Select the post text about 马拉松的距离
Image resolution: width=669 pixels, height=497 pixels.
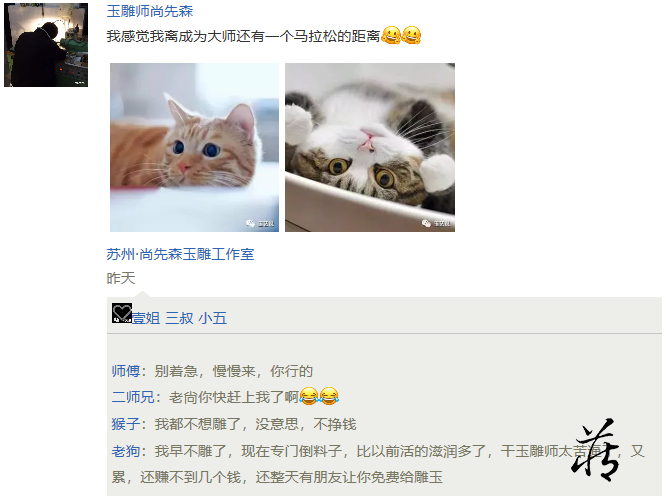pyautogui.click(x=243, y=36)
